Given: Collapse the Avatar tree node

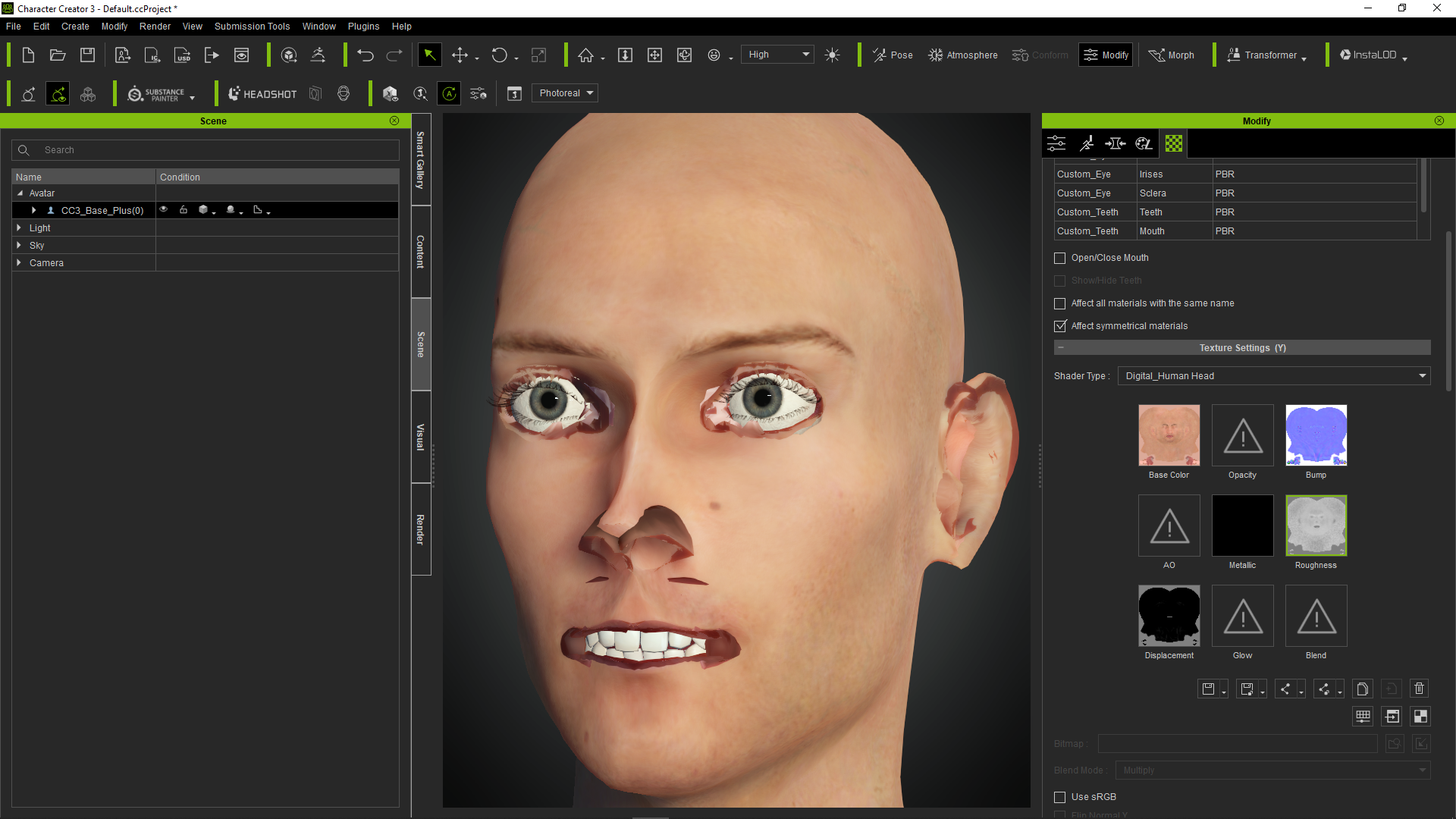Looking at the screenshot, I should (20, 193).
